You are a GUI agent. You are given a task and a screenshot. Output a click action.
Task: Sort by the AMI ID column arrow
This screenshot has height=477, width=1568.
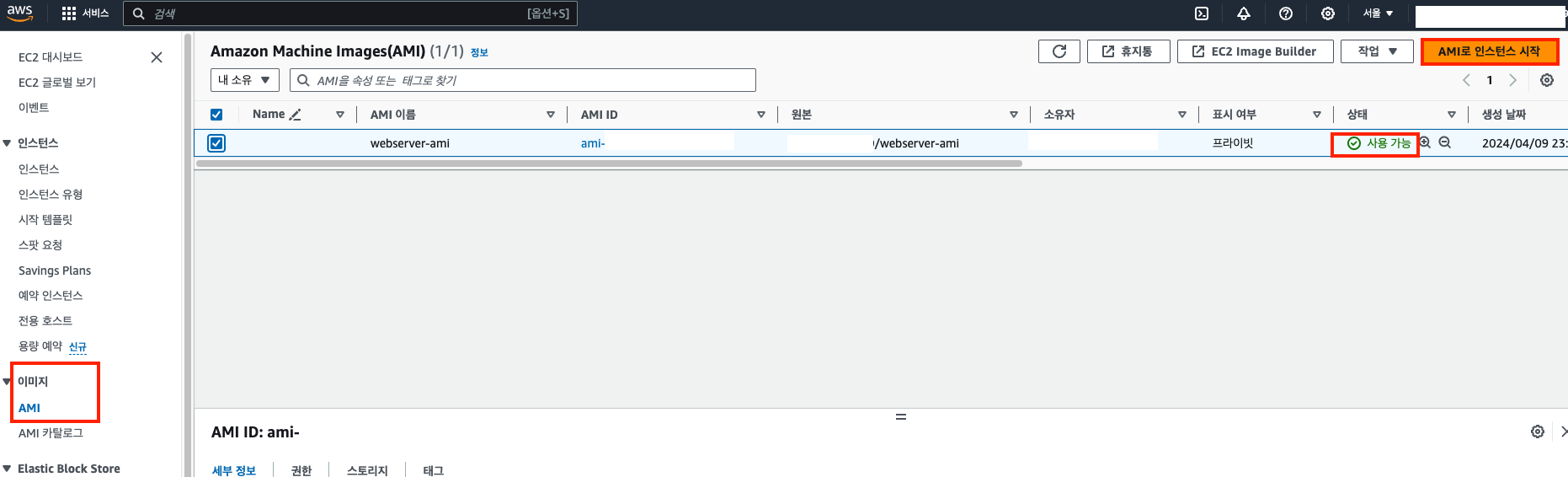761,115
